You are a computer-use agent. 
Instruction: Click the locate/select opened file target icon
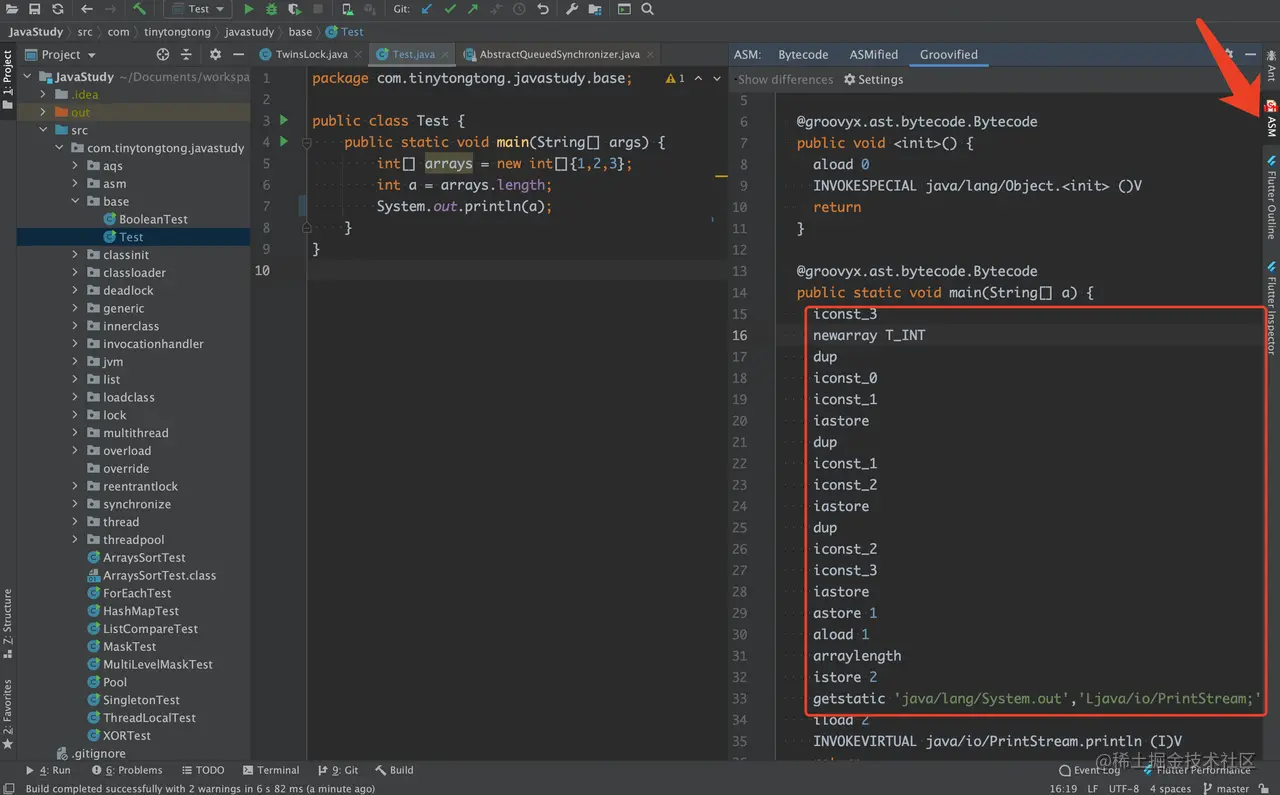click(x=161, y=55)
